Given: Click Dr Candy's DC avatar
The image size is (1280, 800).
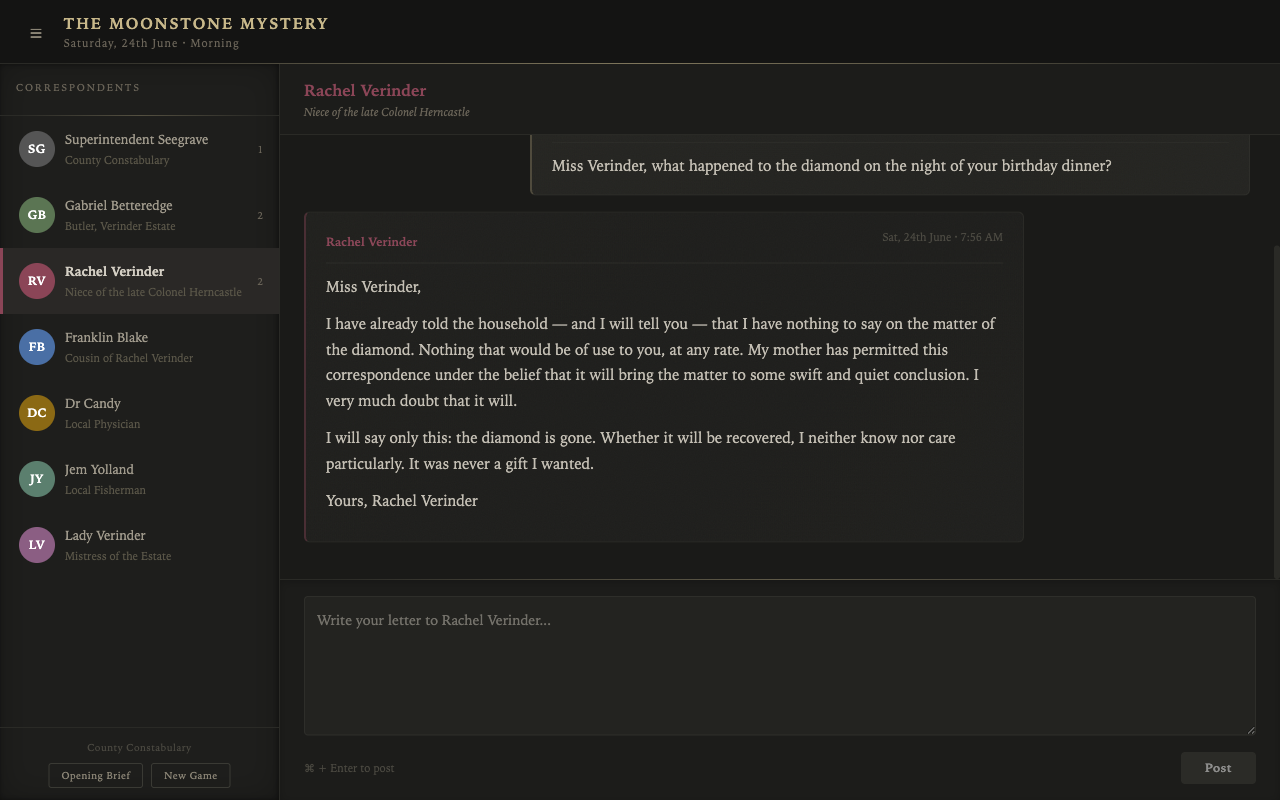Looking at the screenshot, I should [37, 413].
